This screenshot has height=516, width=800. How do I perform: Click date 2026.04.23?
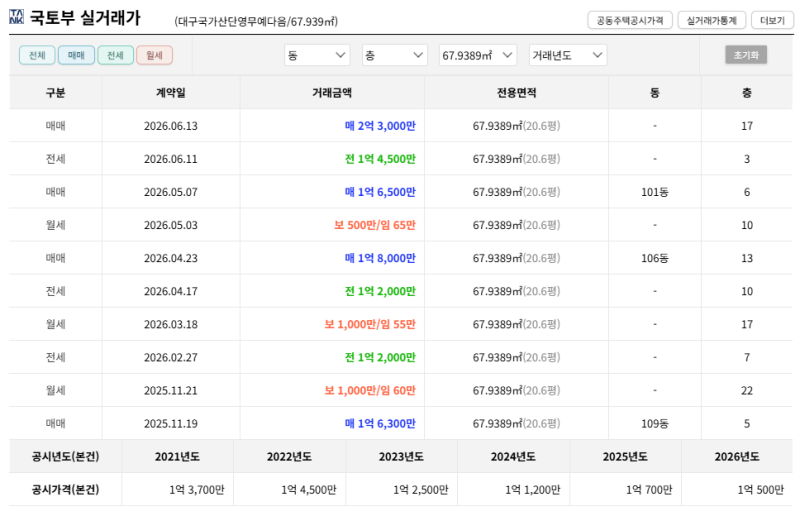coord(171,258)
